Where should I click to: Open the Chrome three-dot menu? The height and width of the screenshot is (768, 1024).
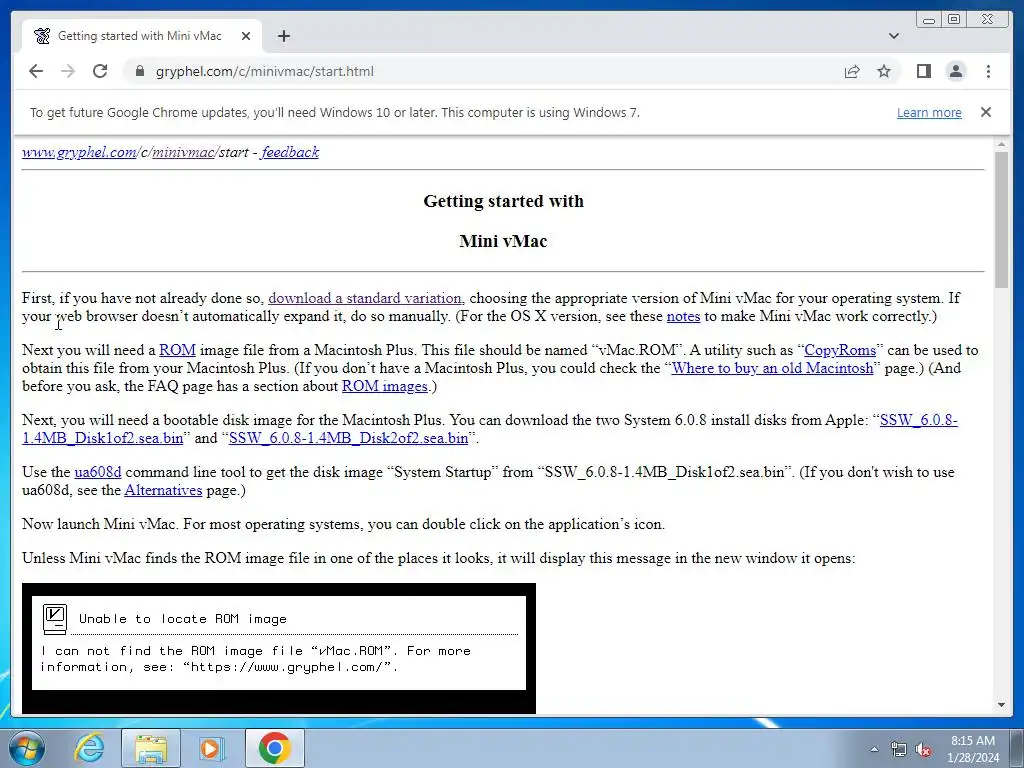(x=988, y=71)
